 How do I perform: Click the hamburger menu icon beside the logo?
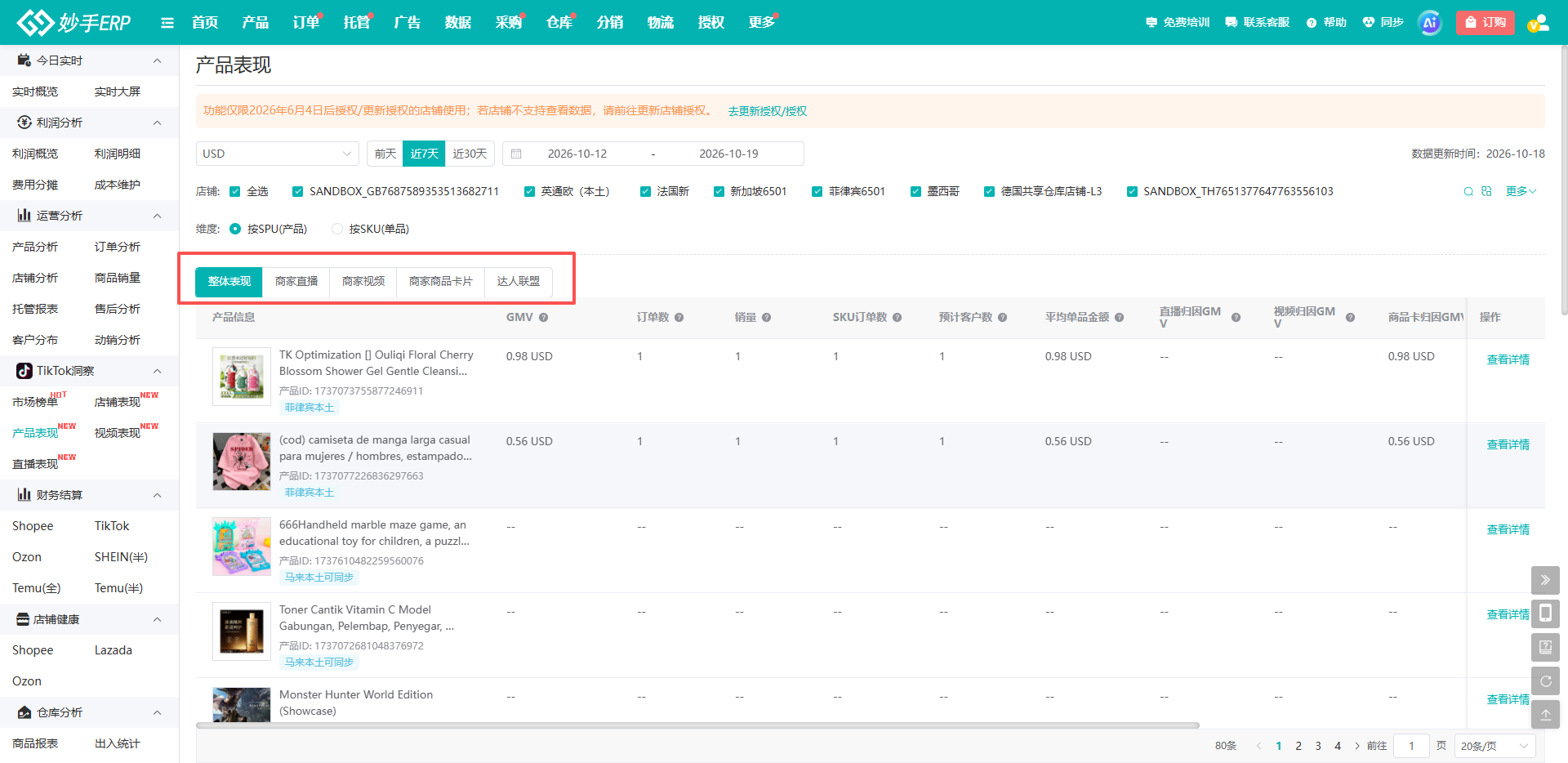[x=167, y=23]
